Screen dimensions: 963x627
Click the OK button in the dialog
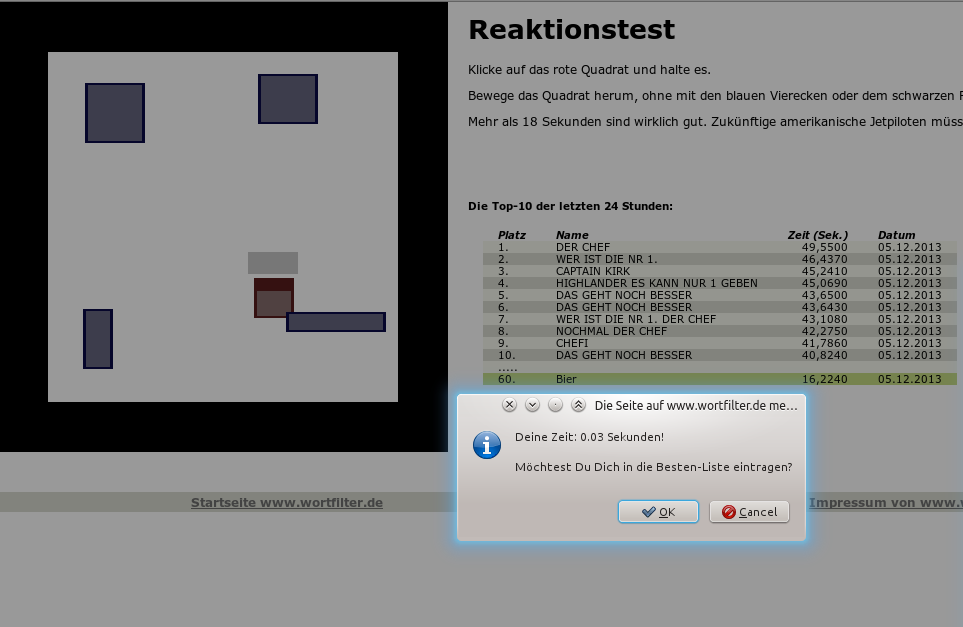coord(658,512)
